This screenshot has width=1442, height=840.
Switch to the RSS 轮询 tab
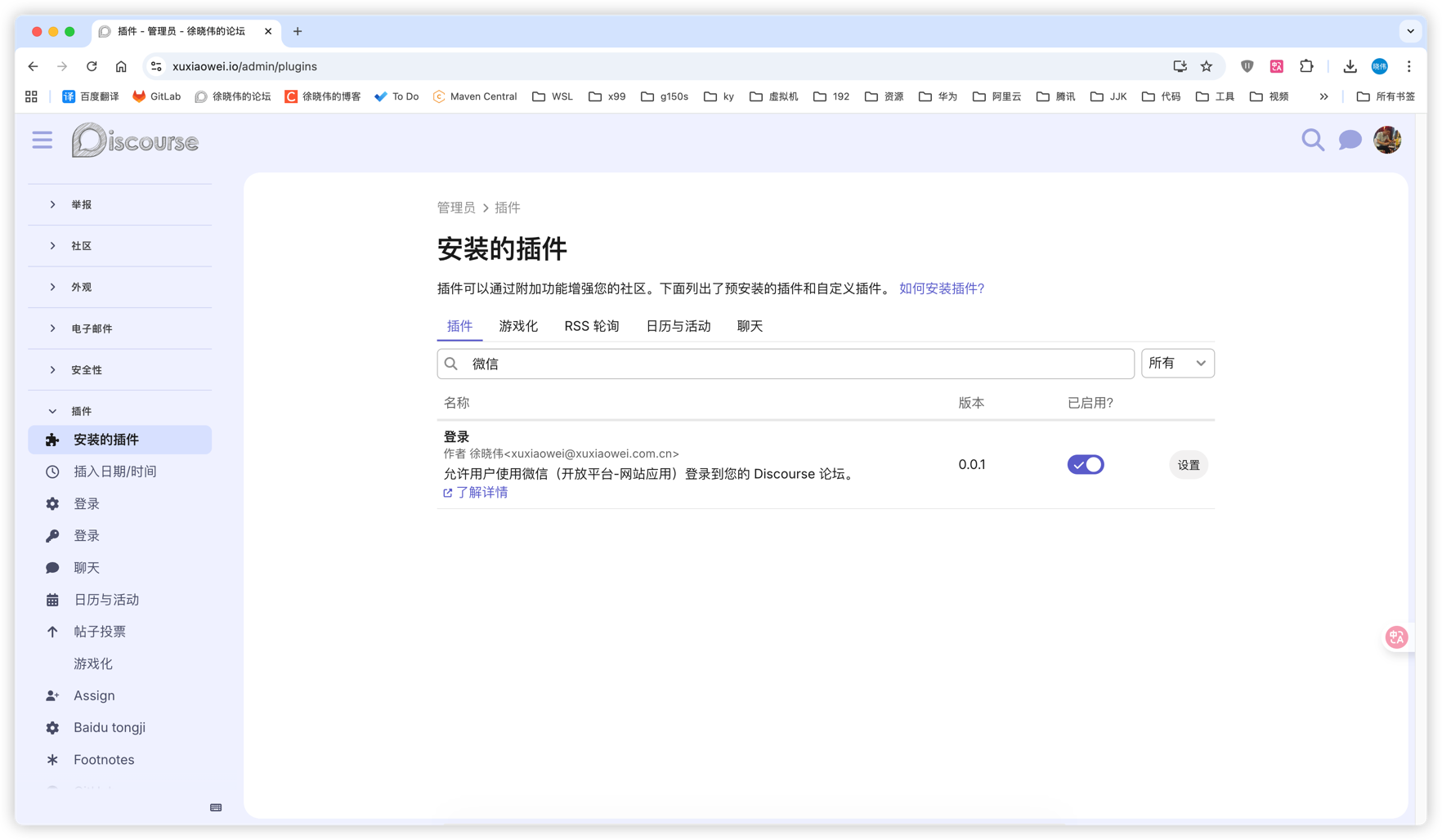(x=591, y=326)
